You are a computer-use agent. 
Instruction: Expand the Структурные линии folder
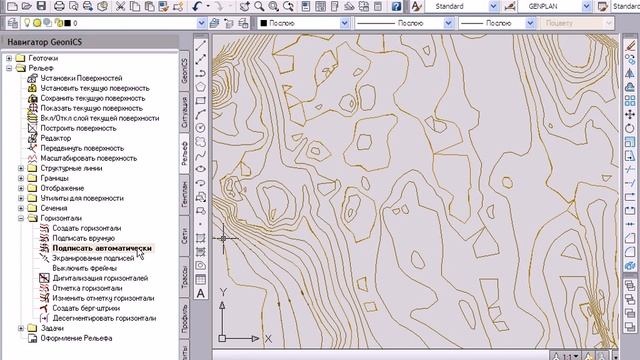21,168
